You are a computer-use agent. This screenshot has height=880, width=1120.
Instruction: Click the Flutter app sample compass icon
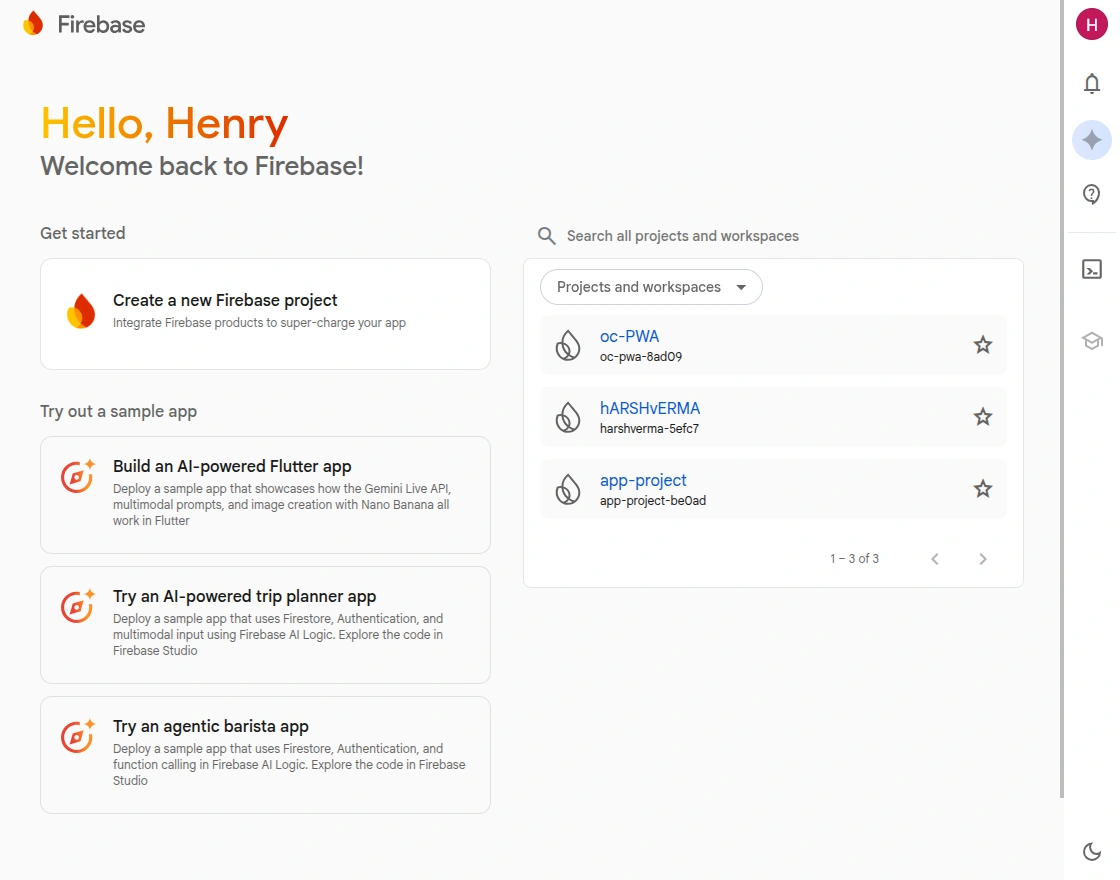click(78, 476)
